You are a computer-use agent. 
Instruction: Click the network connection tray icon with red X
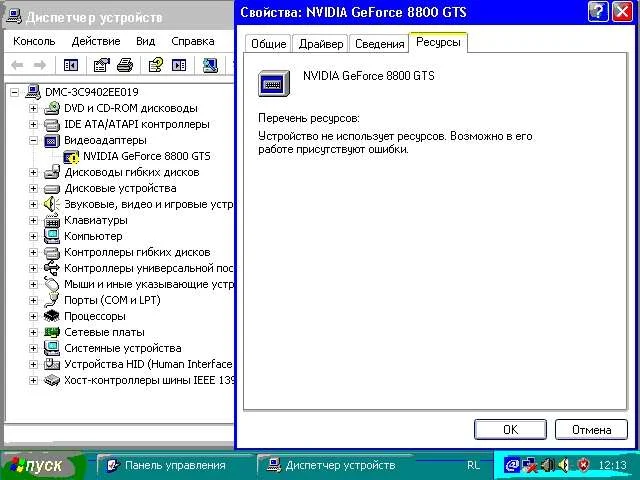point(530,465)
